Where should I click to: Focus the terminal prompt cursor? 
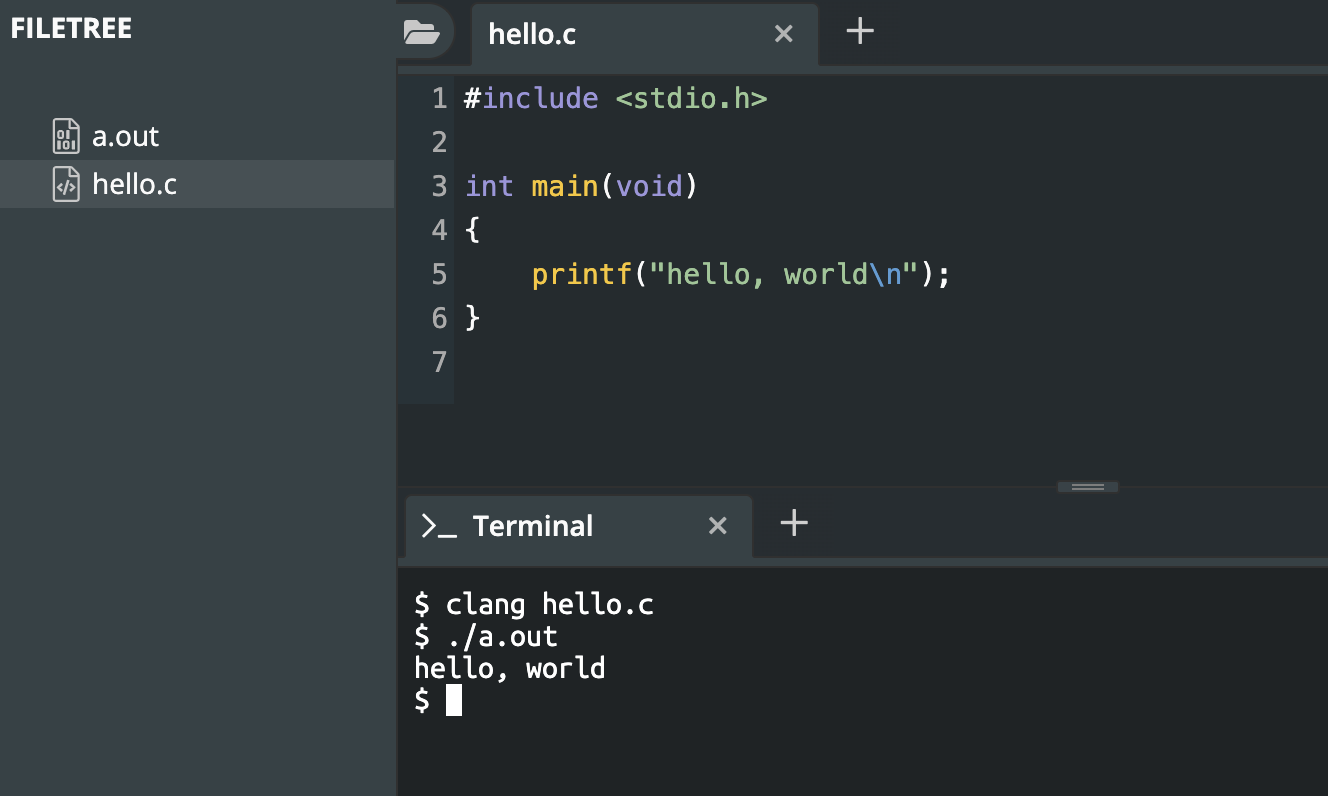pyautogui.click(x=454, y=701)
